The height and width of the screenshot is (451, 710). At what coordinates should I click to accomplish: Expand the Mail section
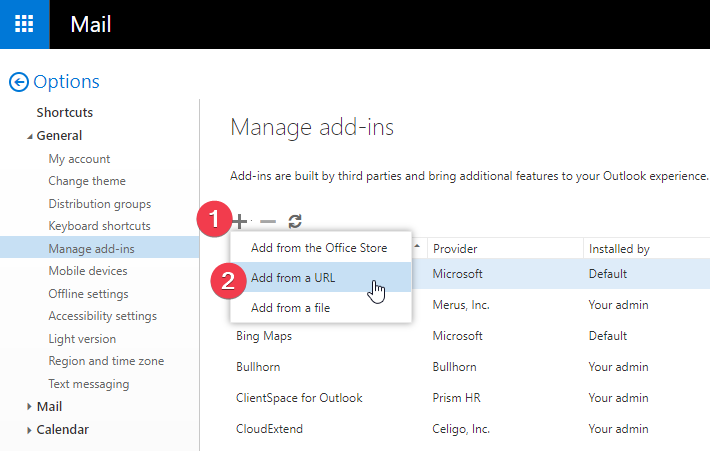click(x=29, y=407)
